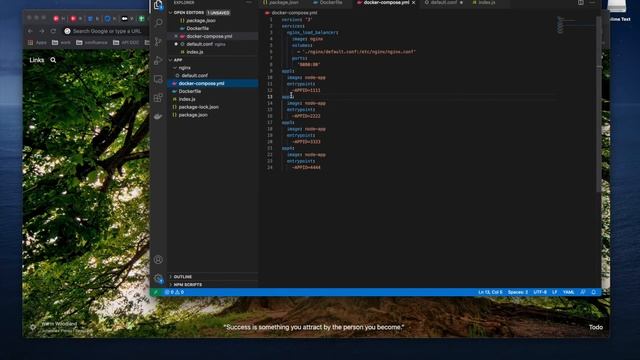
Task: Click the editor minimap preview
Action: [575, 25]
